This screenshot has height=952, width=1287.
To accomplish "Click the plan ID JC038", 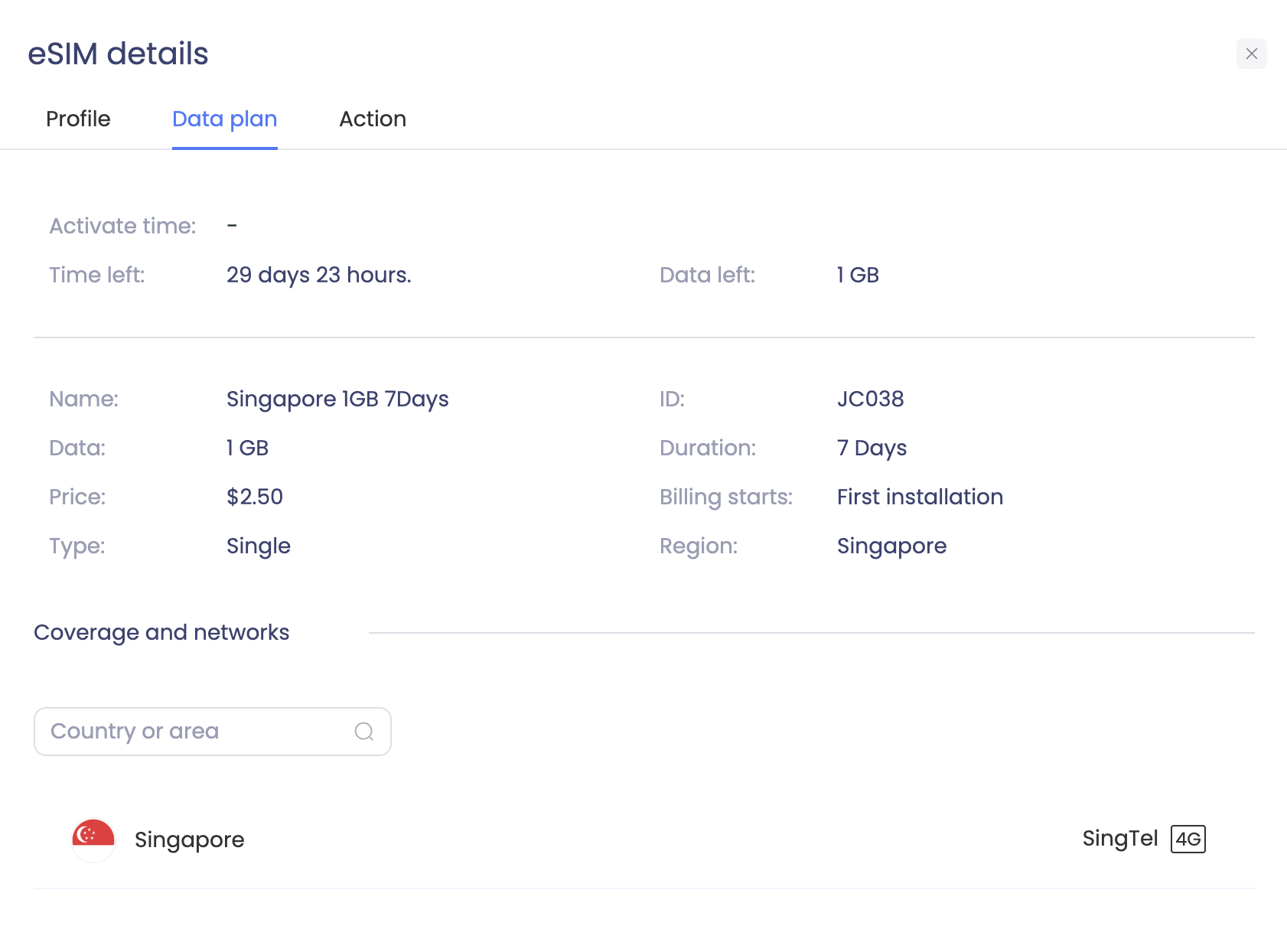I will point(870,399).
